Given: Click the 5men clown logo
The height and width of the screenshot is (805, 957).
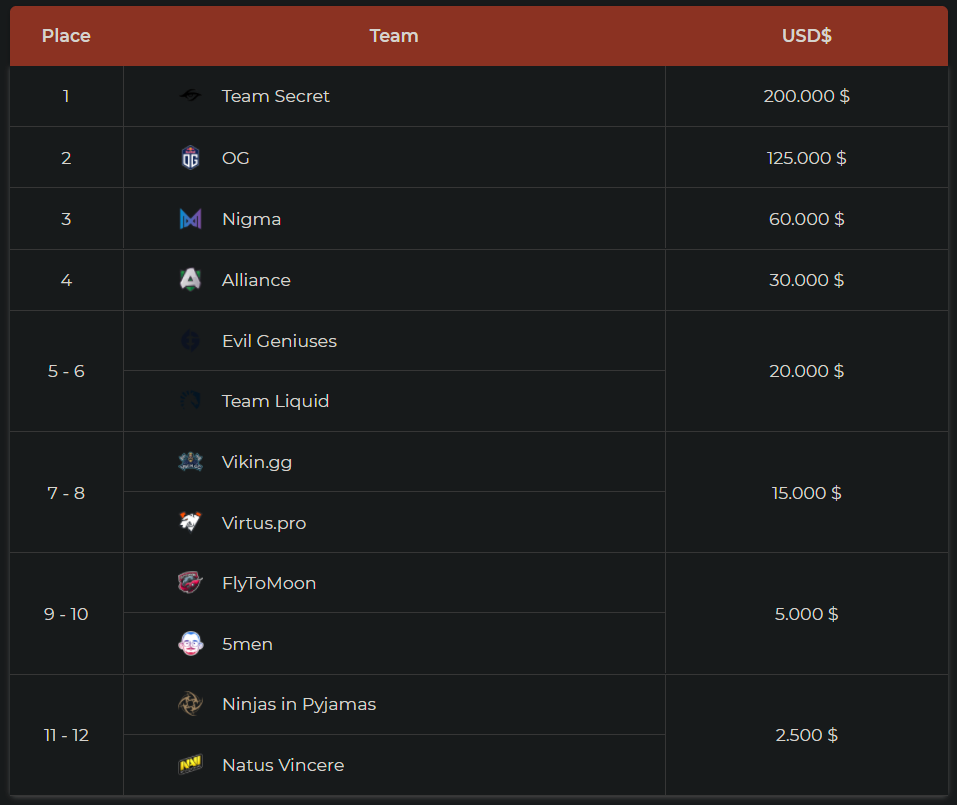Looking at the screenshot, I should pyautogui.click(x=190, y=644).
